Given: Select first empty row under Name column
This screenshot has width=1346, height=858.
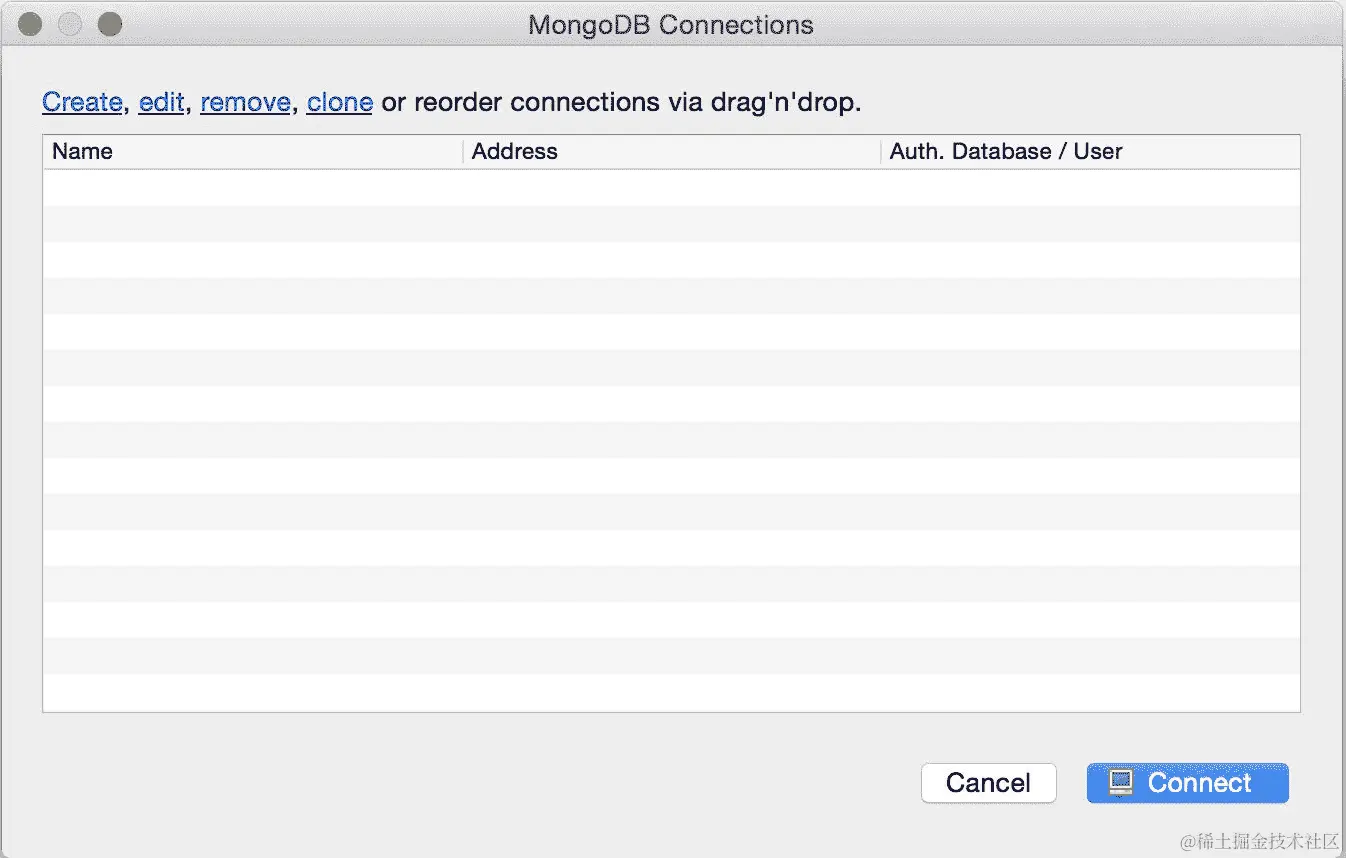Looking at the screenshot, I should [250, 188].
